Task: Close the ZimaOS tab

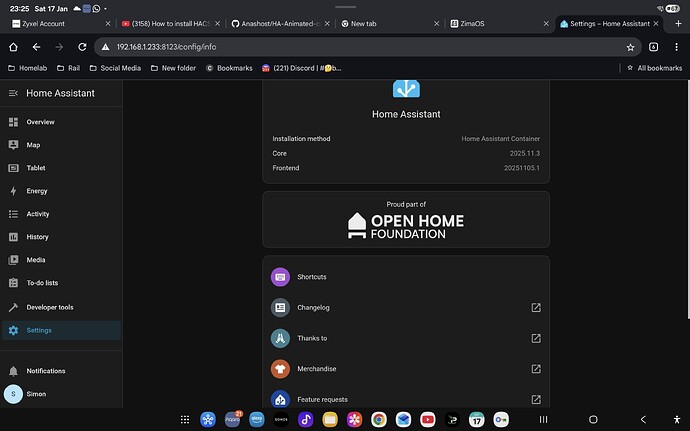Action: (x=546, y=24)
